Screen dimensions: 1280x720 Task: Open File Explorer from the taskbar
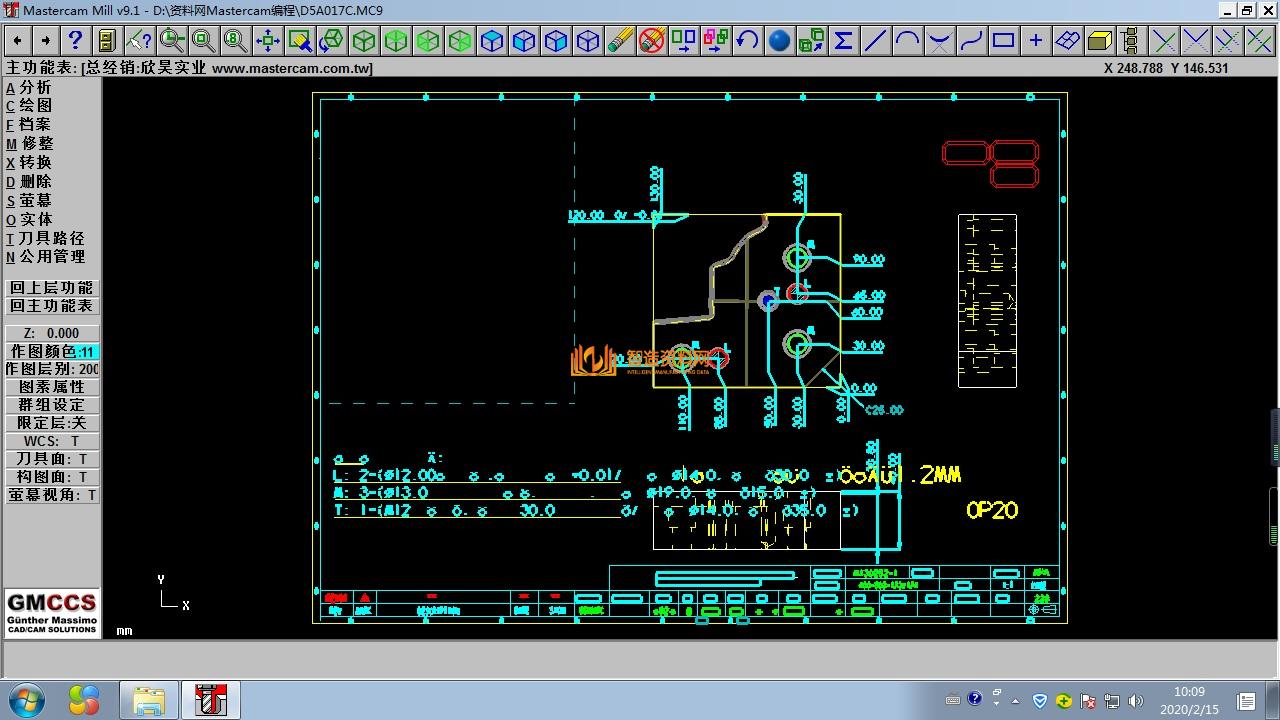point(149,700)
